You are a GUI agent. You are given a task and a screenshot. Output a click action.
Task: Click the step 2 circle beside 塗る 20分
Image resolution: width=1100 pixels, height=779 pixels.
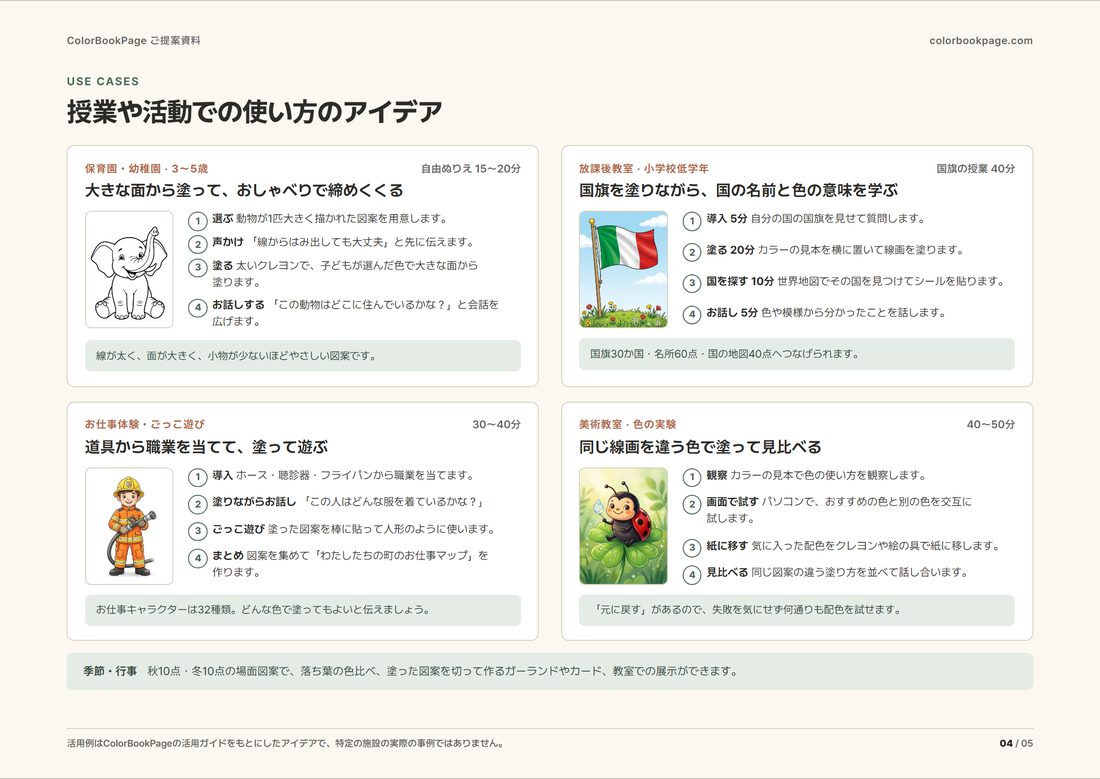(x=692, y=252)
